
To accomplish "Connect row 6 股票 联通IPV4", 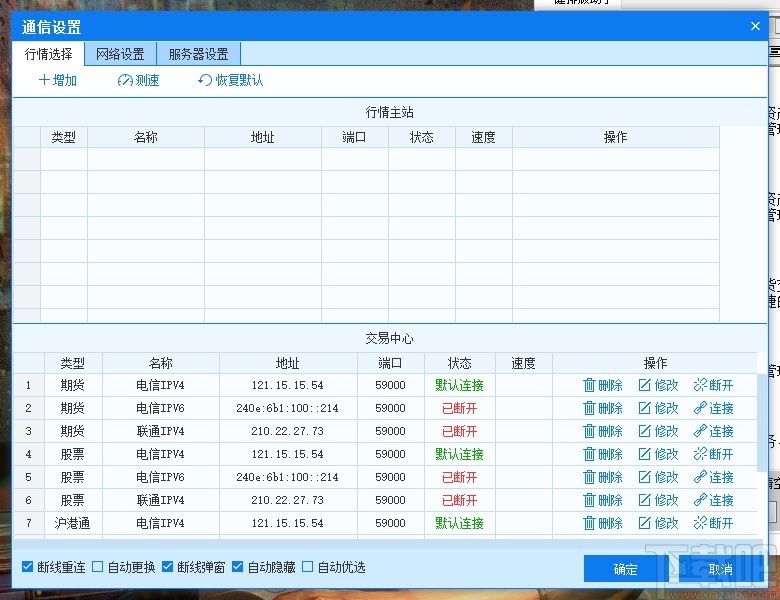I will tap(713, 500).
